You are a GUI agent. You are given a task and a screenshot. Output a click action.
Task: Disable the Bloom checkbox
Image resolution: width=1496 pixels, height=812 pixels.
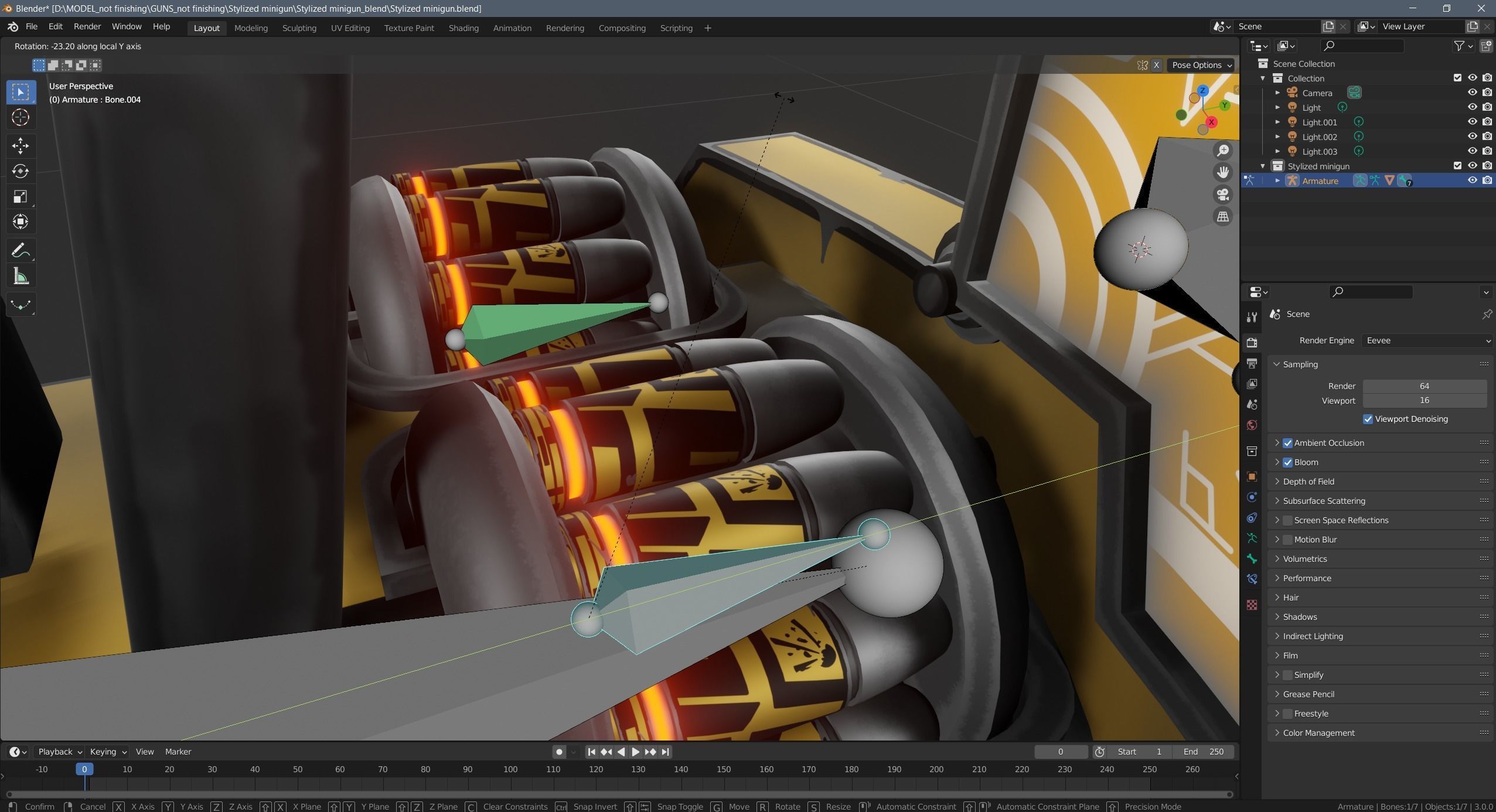(x=1287, y=462)
